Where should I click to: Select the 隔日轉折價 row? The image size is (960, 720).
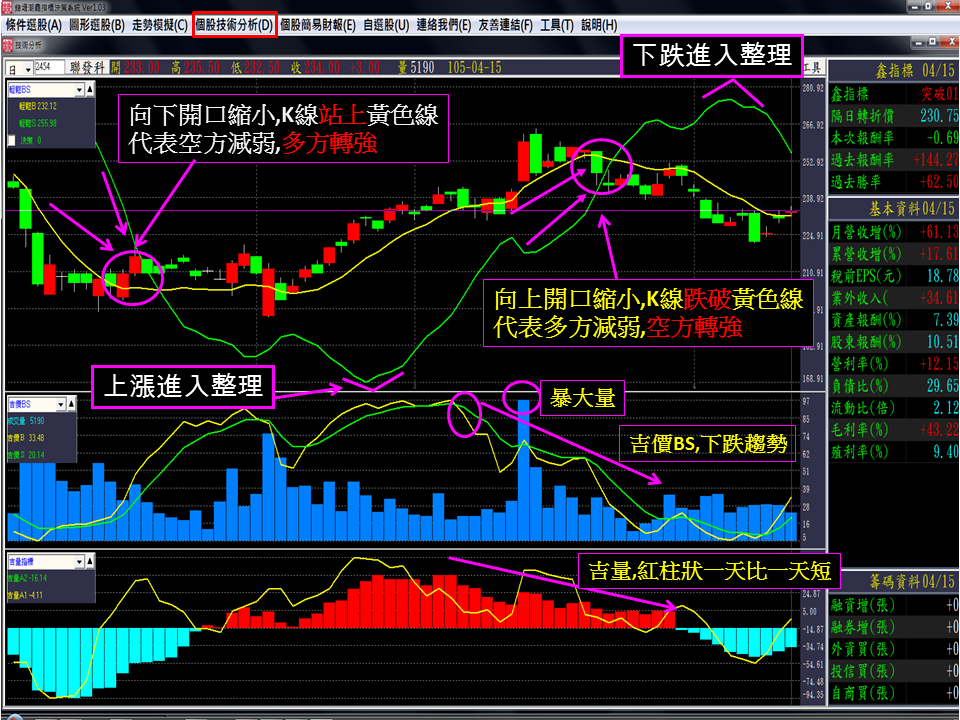coord(893,116)
